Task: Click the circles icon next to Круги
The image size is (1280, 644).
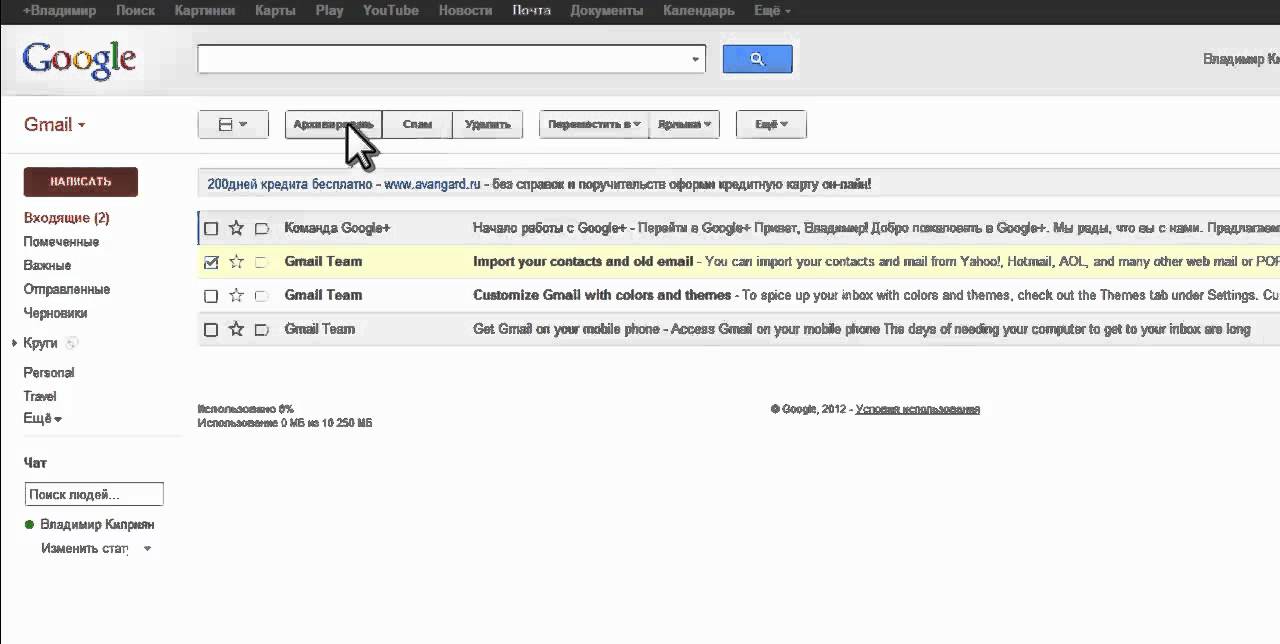Action: coord(72,343)
